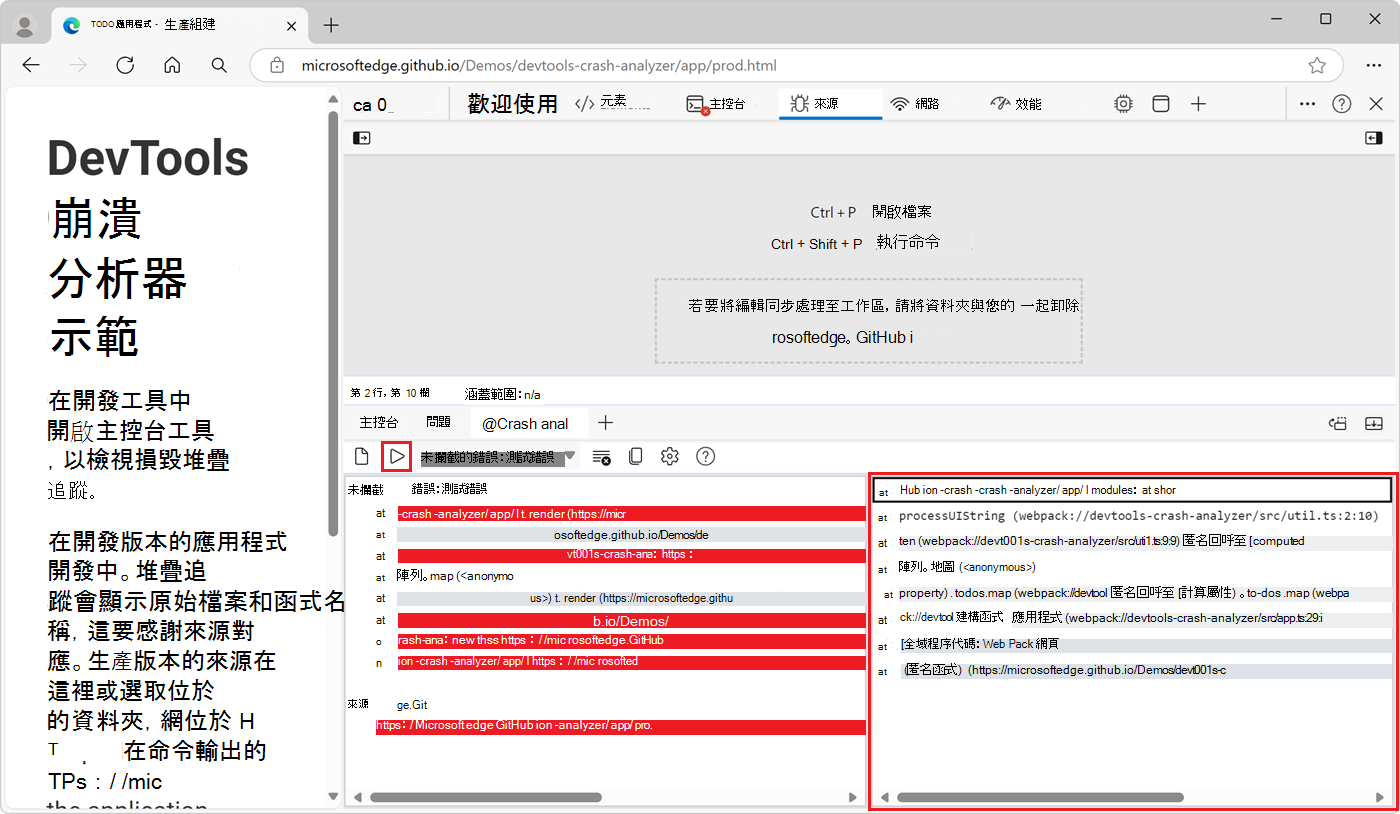Open the DevTools dock layout picker
This screenshot has width=1400, height=814.
1160,103
